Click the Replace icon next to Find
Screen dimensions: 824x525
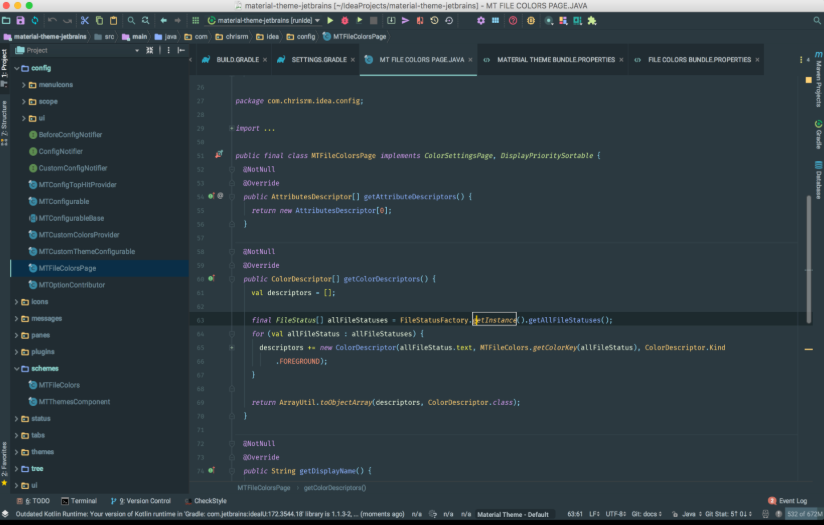click(146, 20)
